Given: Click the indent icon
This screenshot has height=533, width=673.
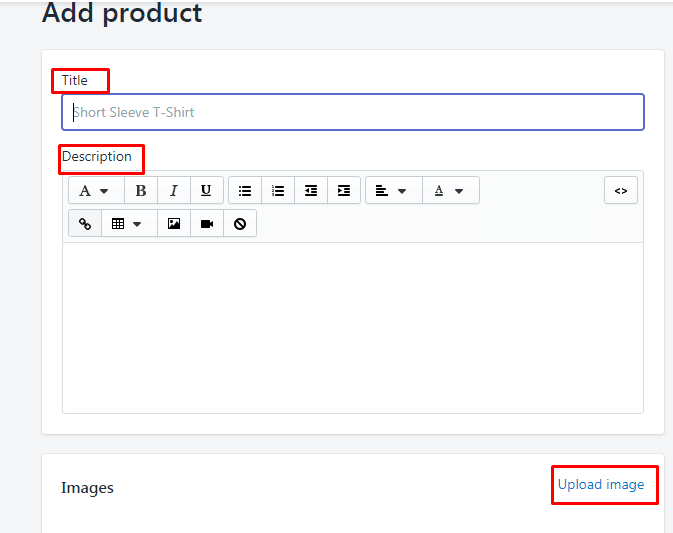Looking at the screenshot, I should [x=344, y=190].
